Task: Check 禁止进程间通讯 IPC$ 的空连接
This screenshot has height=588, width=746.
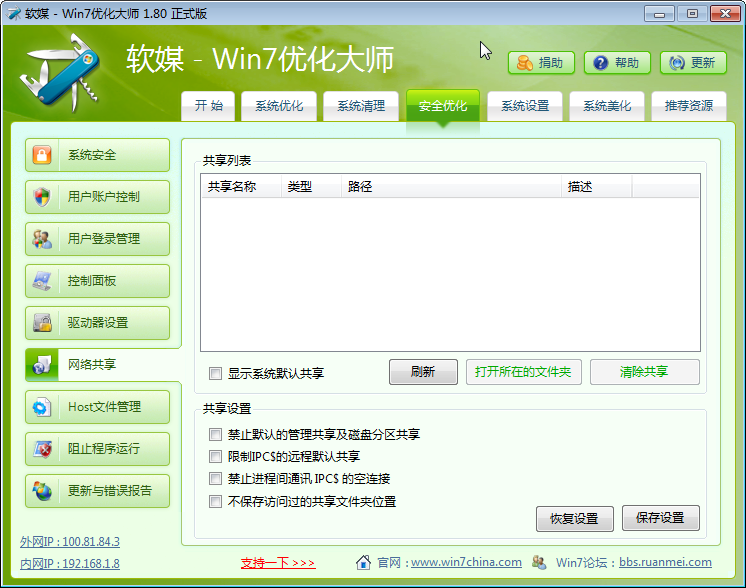Action: click(x=216, y=478)
